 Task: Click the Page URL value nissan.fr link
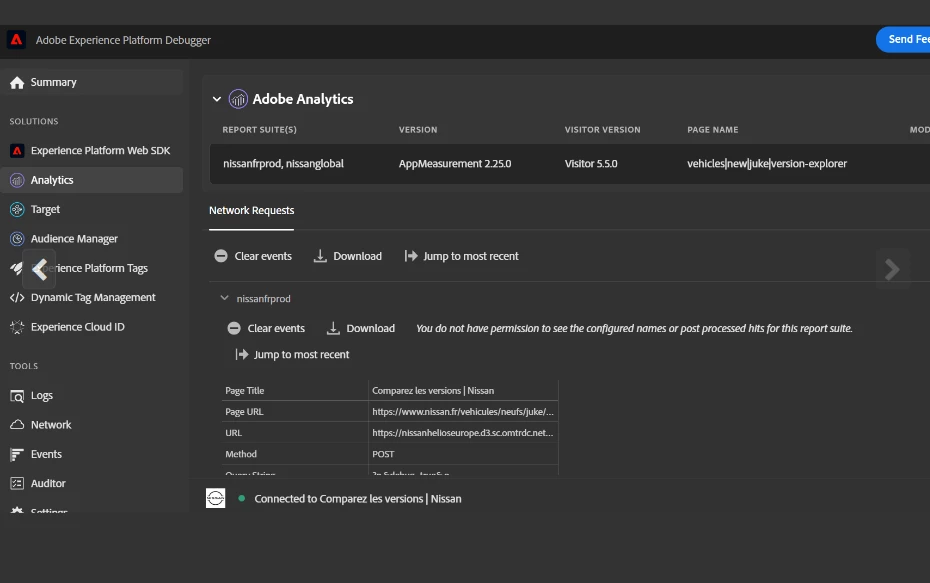tap(463, 412)
